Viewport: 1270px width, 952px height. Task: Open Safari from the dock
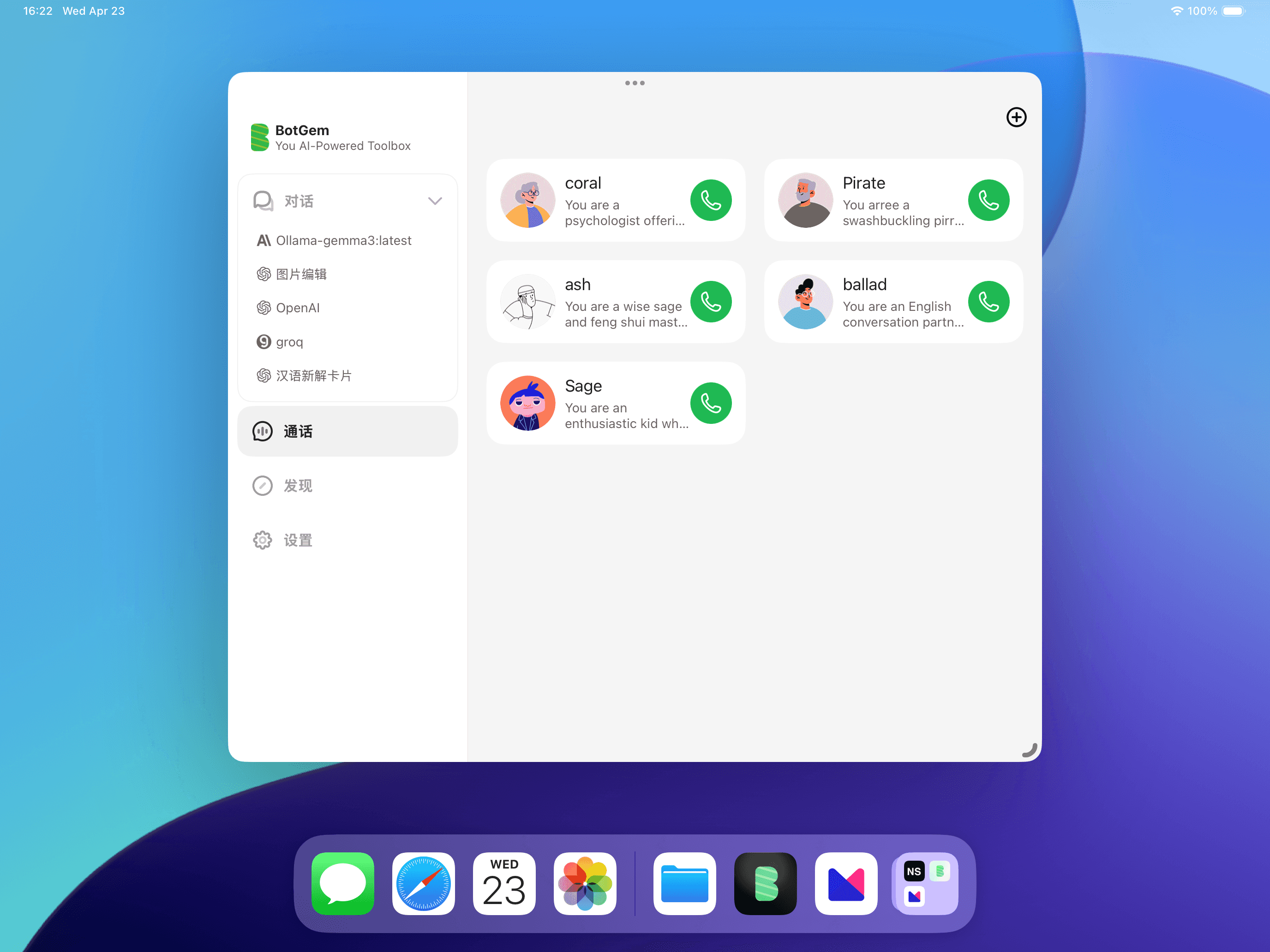(423, 883)
